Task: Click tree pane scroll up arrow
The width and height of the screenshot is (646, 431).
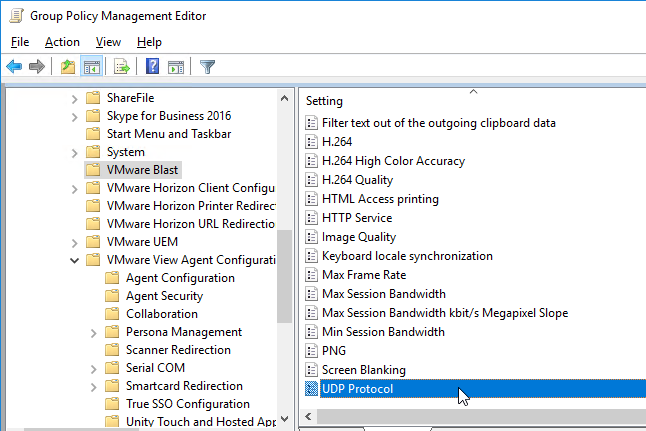Action: (x=284, y=98)
